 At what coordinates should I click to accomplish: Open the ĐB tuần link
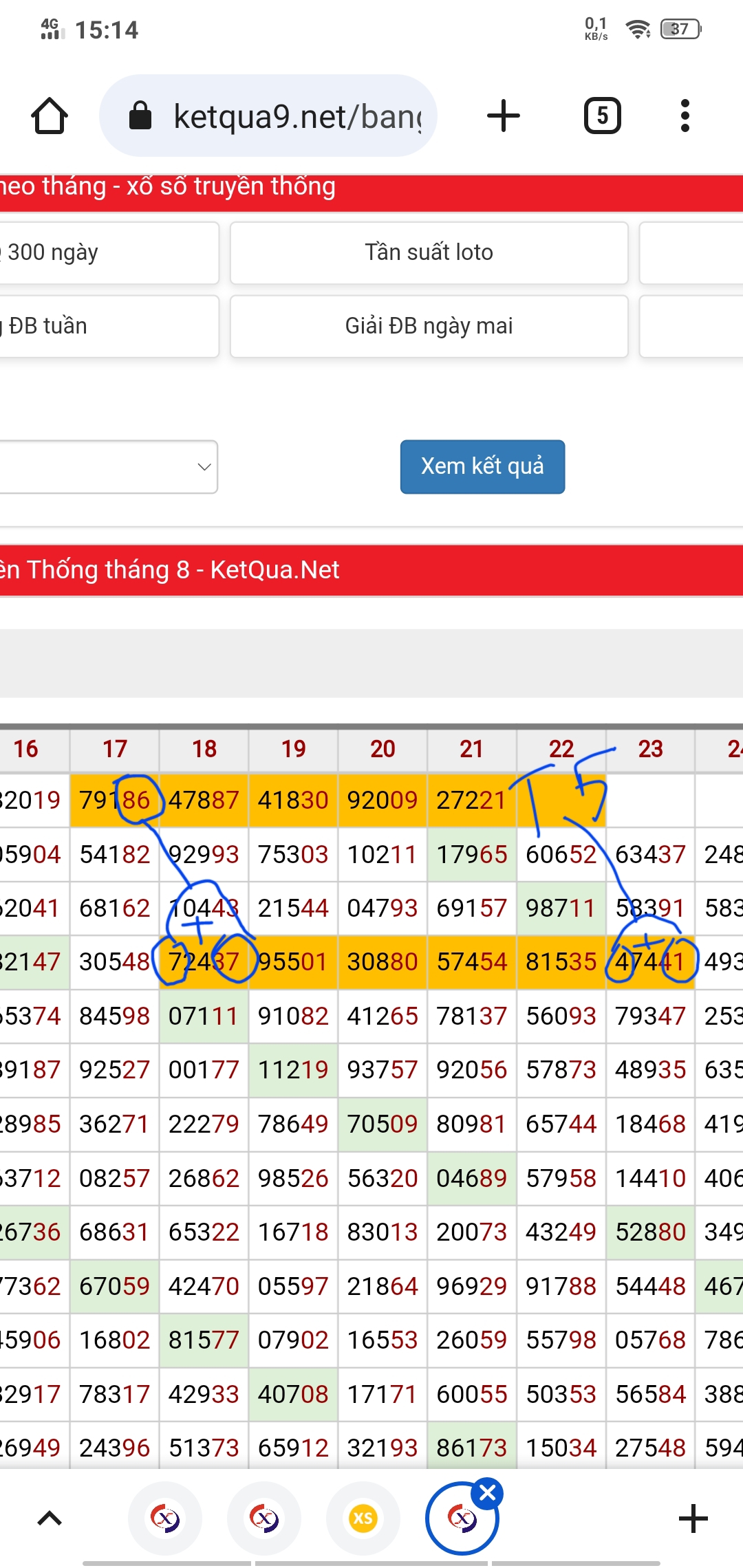(x=109, y=326)
